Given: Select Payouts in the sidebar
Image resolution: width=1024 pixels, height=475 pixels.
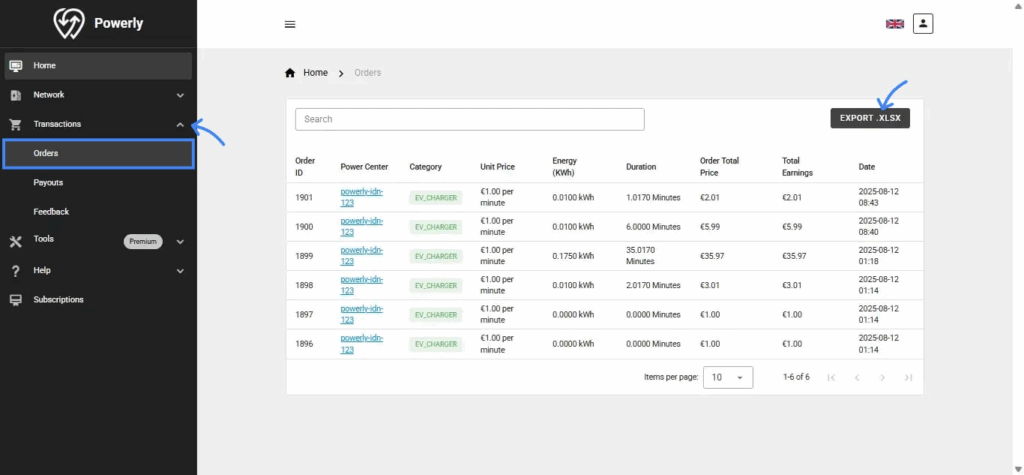Looking at the screenshot, I should (x=48, y=183).
